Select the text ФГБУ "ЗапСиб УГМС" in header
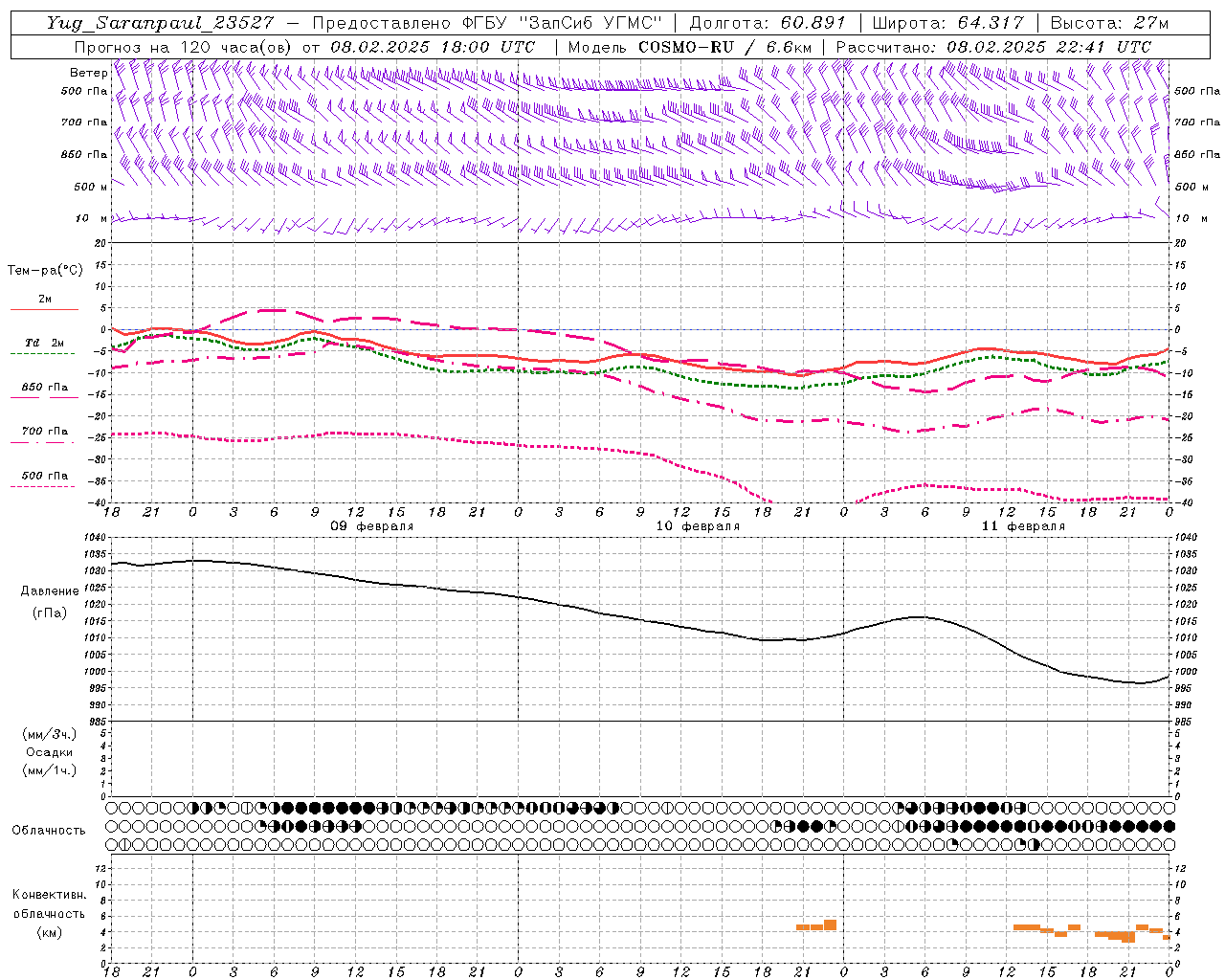The height and width of the screenshot is (980, 1225). pos(565,23)
